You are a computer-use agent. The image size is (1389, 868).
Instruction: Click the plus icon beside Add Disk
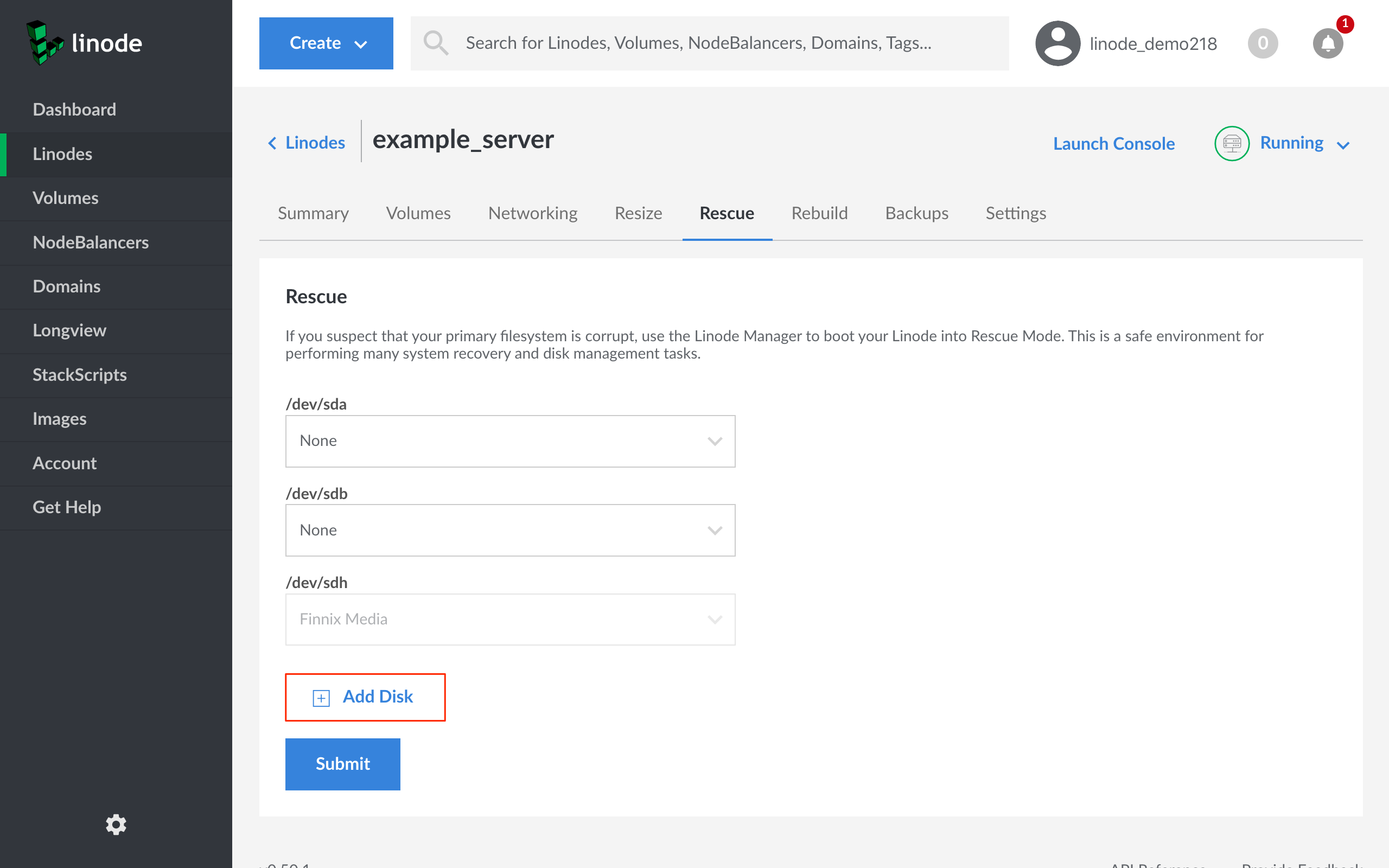321,698
